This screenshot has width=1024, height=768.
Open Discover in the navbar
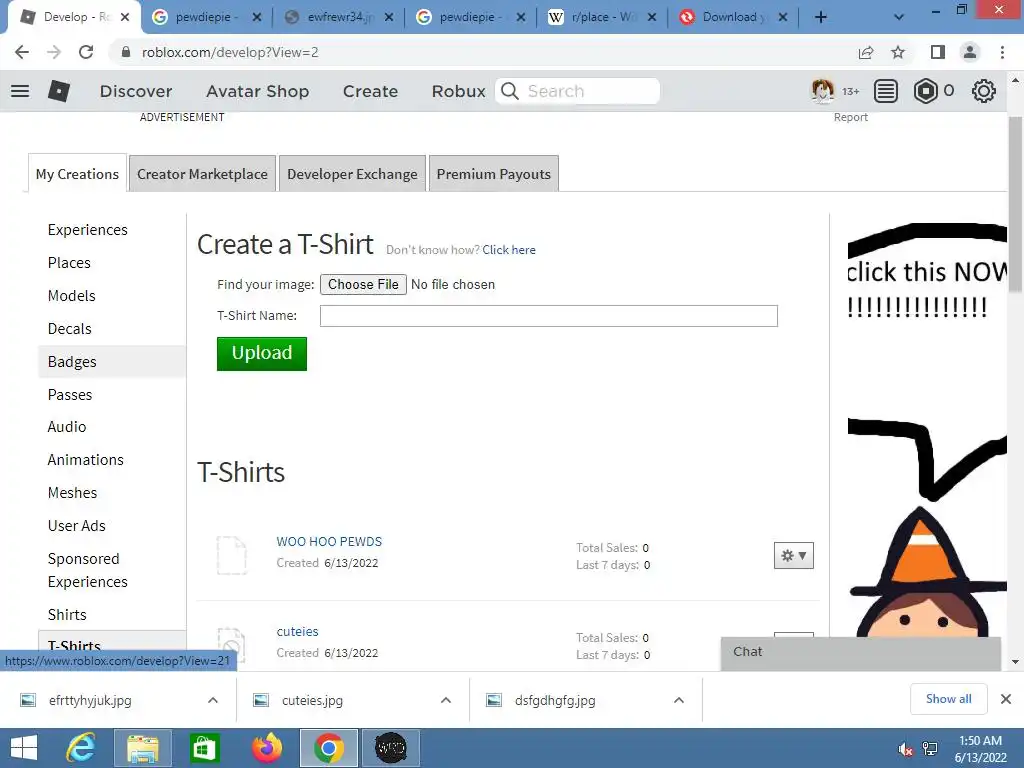click(x=136, y=91)
